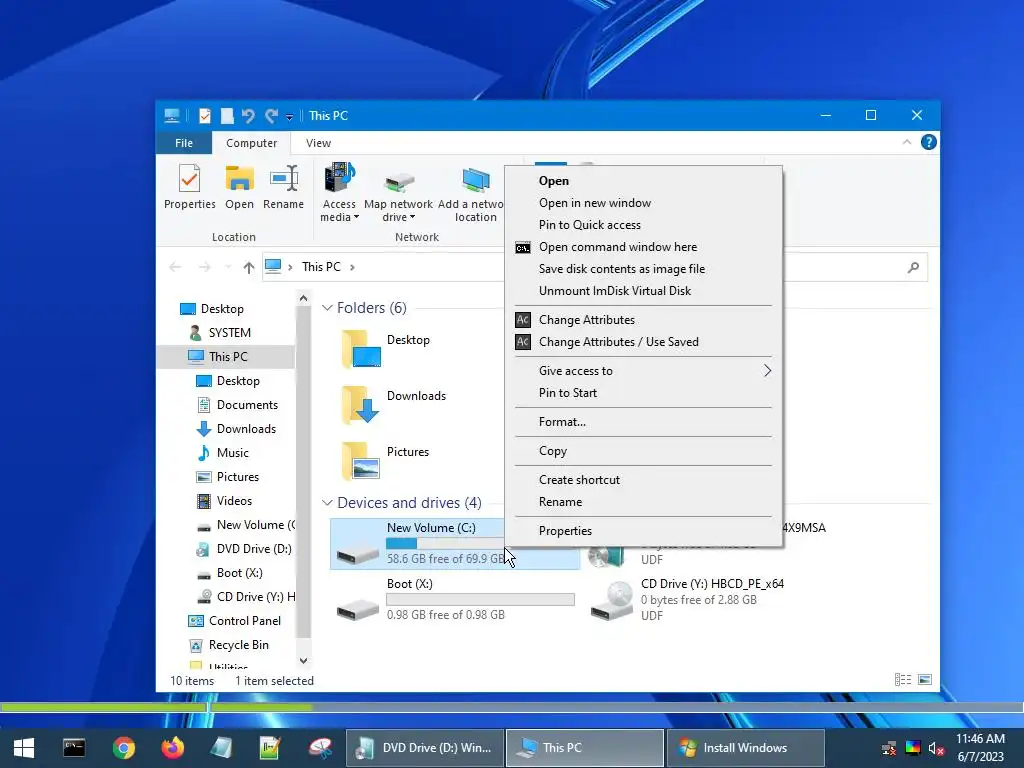This screenshot has height=768, width=1024.
Task: Open the command prompt taskbar icon
Action: (x=74, y=748)
